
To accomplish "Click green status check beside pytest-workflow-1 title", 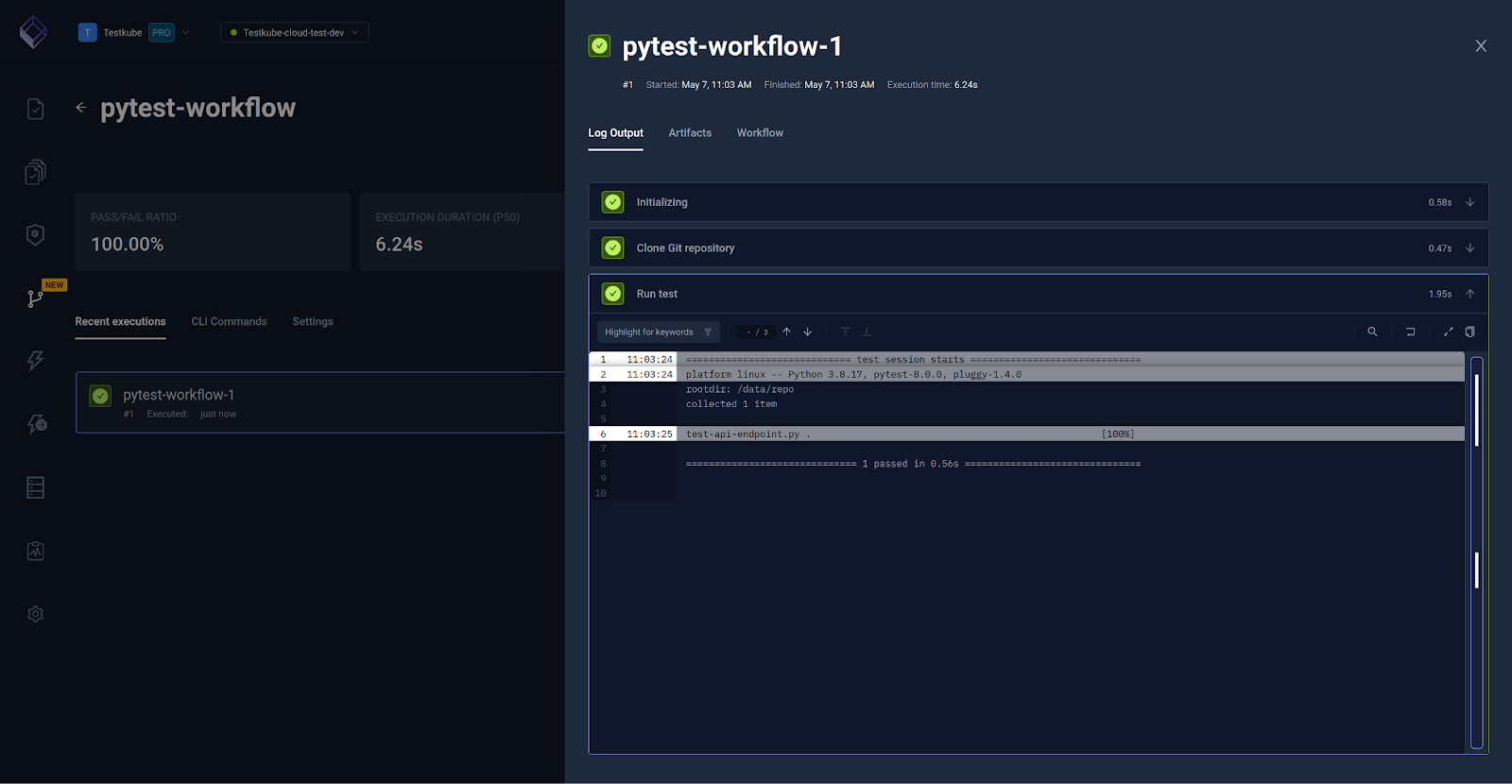I will [599, 45].
